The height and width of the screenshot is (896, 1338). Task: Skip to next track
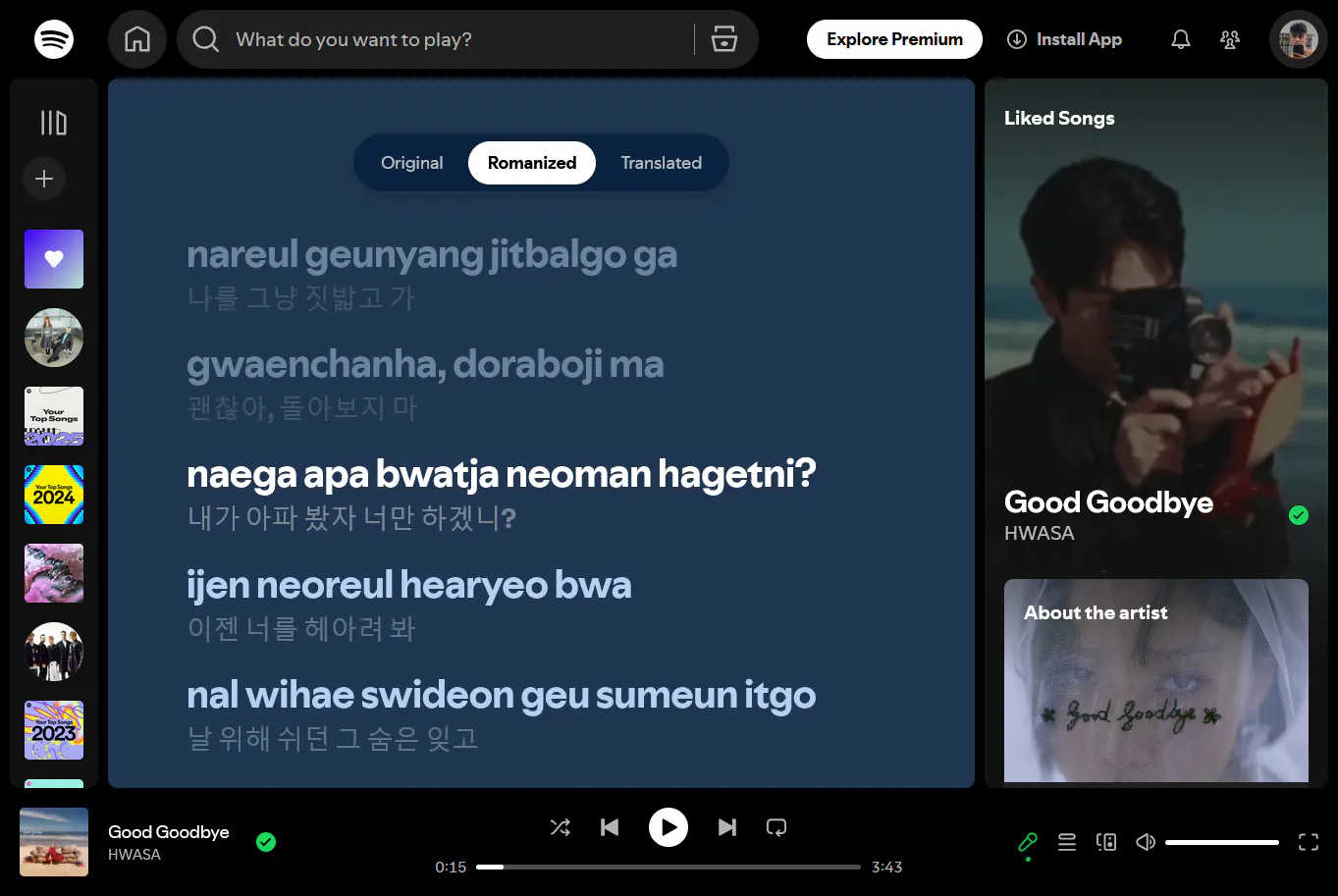[x=727, y=827]
